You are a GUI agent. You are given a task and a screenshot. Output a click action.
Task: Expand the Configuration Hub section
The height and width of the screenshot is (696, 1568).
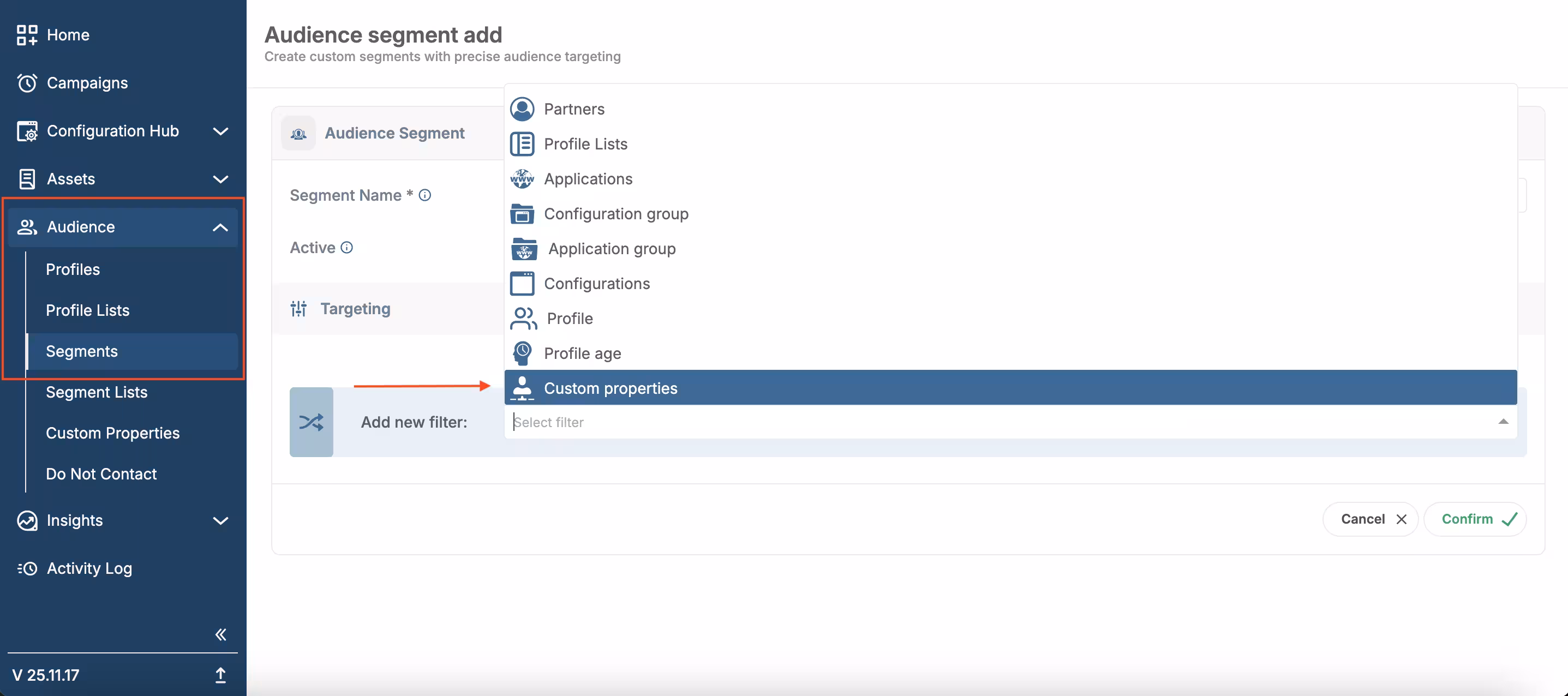point(220,131)
